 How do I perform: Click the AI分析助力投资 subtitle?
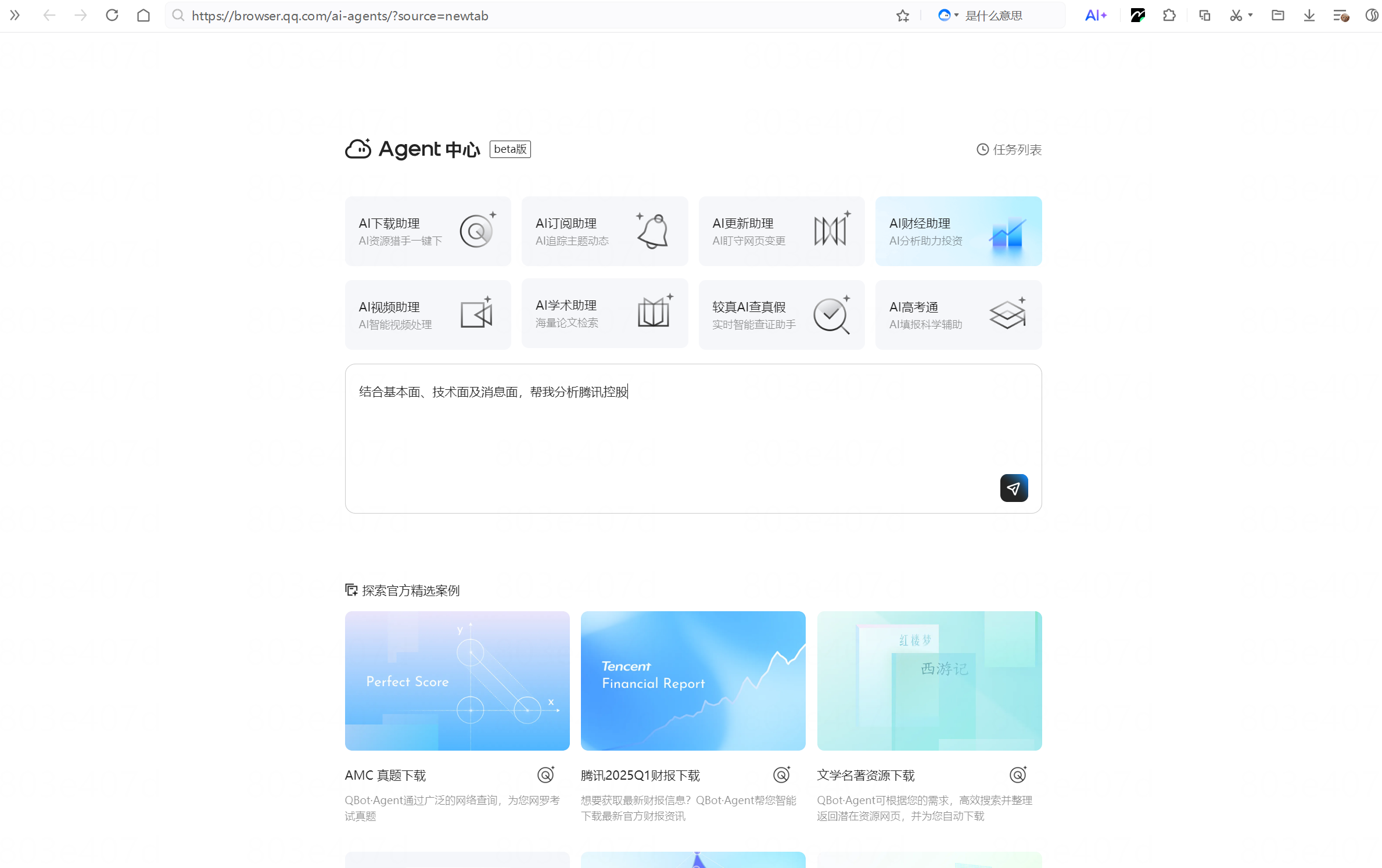(926, 241)
